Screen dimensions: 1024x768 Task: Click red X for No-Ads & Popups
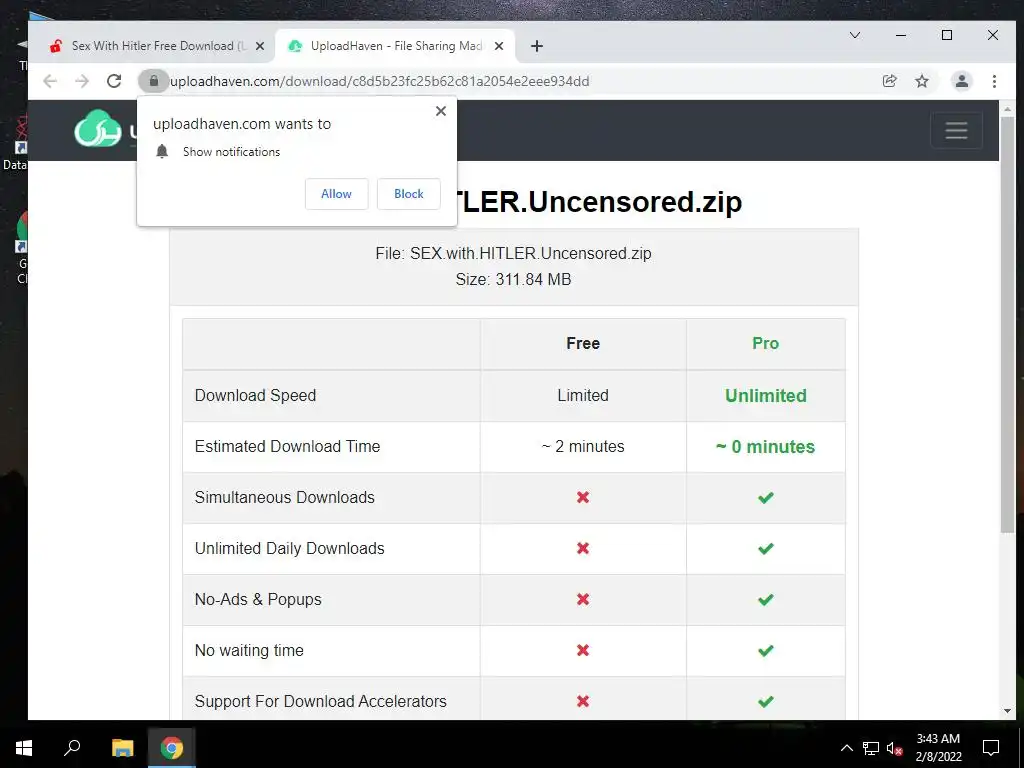(x=583, y=600)
